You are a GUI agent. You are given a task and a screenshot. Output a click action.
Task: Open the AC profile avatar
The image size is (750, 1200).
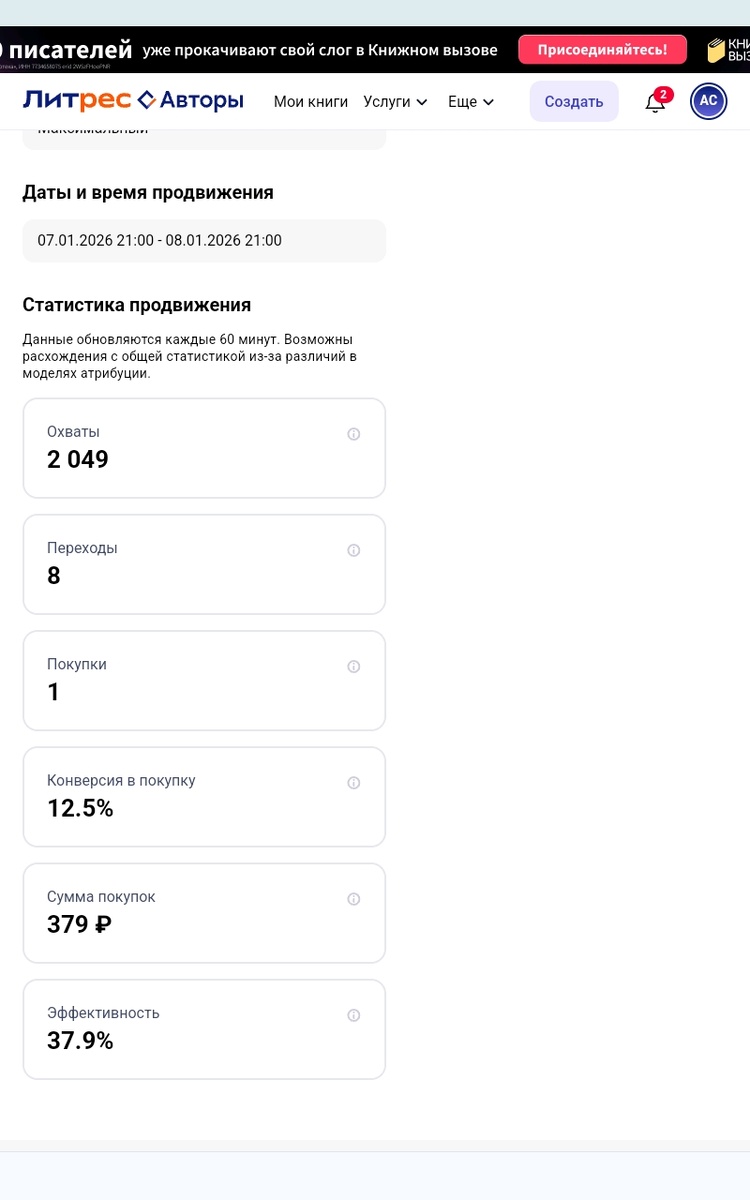click(x=708, y=101)
